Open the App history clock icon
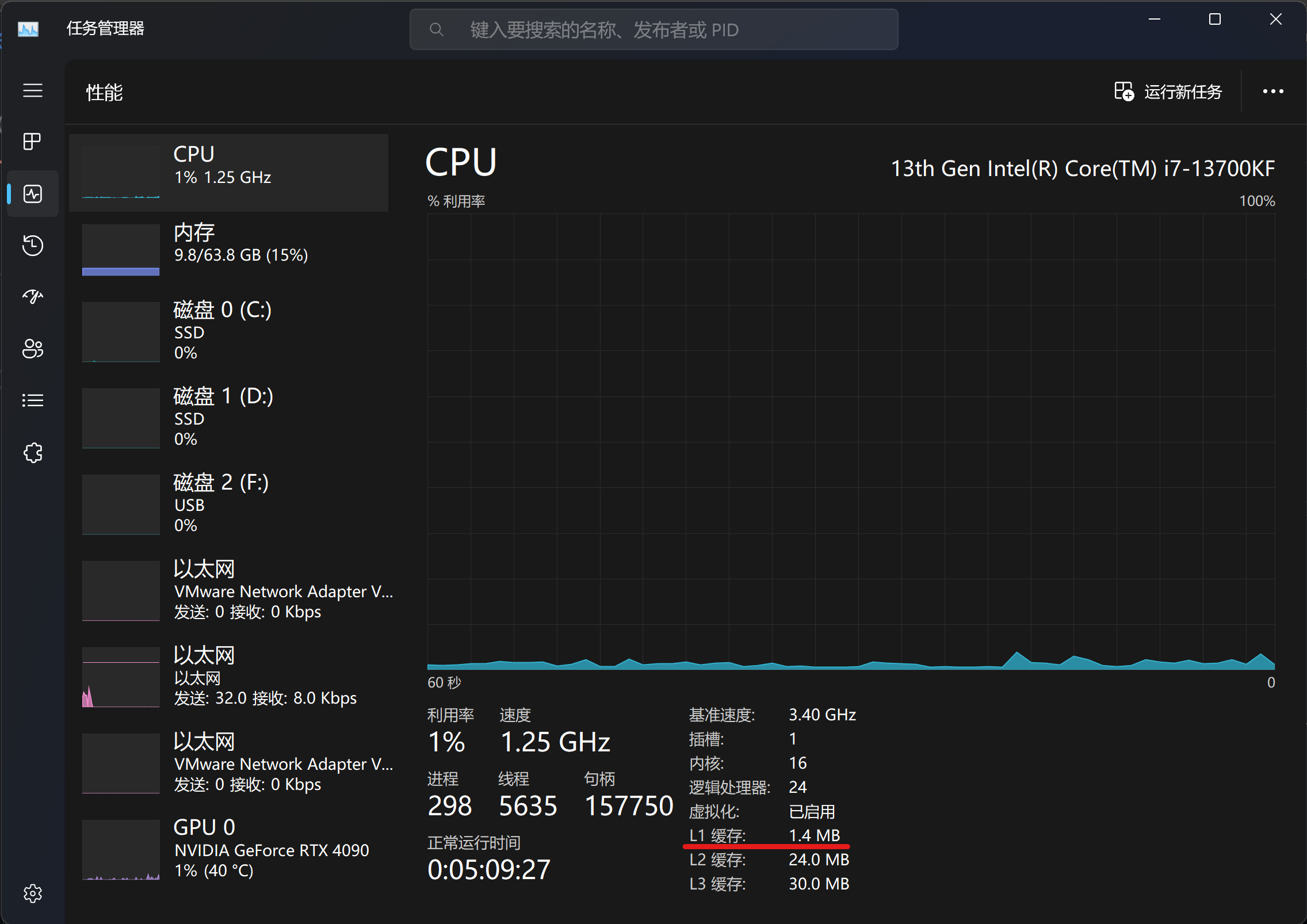Viewport: 1307px width, 924px height. pyautogui.click(x=33, y=246)
